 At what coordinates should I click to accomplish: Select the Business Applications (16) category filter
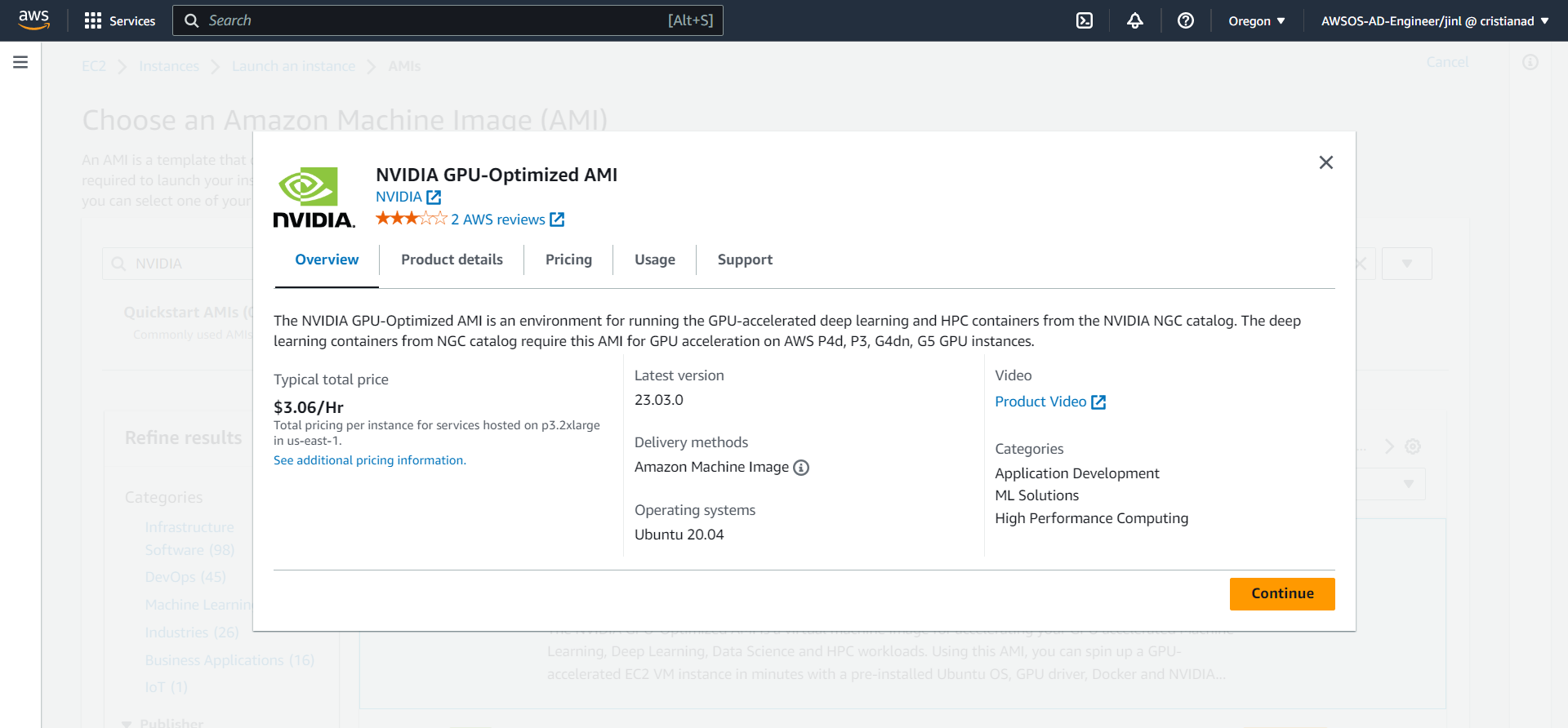229,660
